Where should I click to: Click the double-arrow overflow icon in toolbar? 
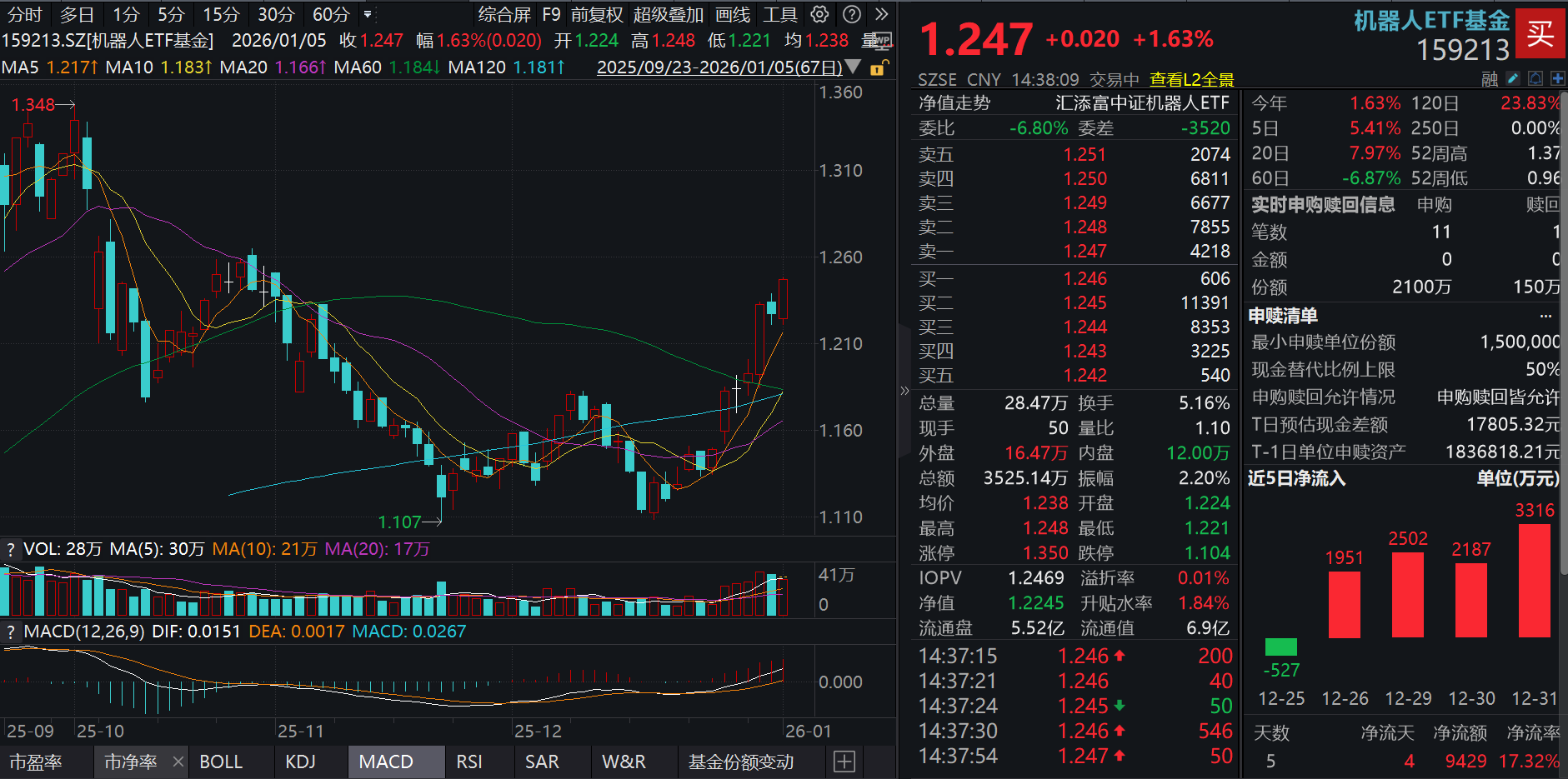(x=881, y=14)
